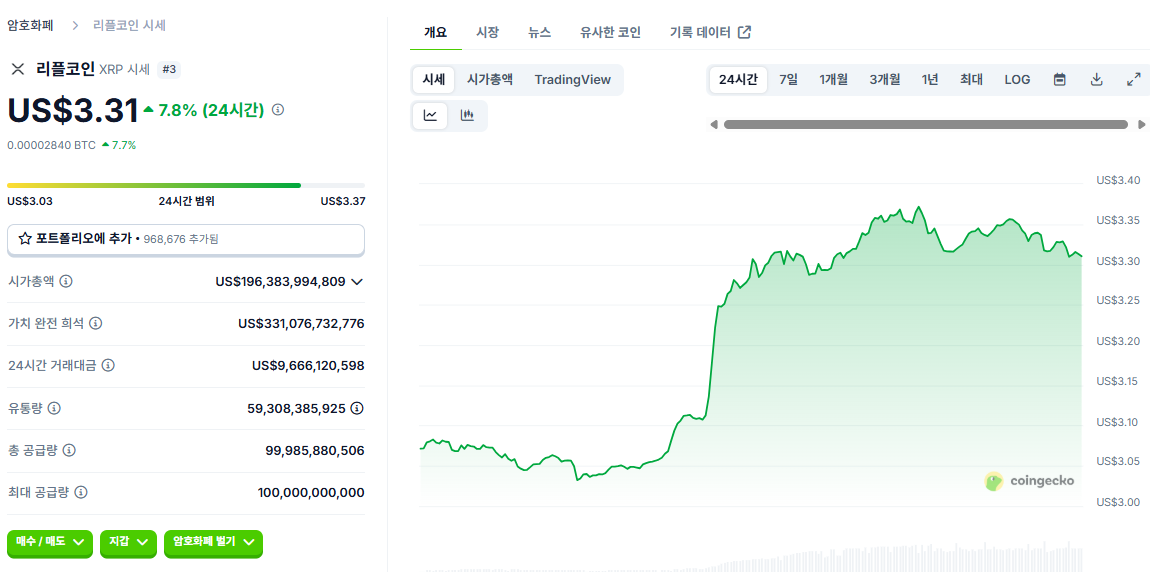Image resolution: width=1160 pixels, height=572 pixels.
Task: Click 포트폴리오에 추가 button
Action: tap(186, 239)
